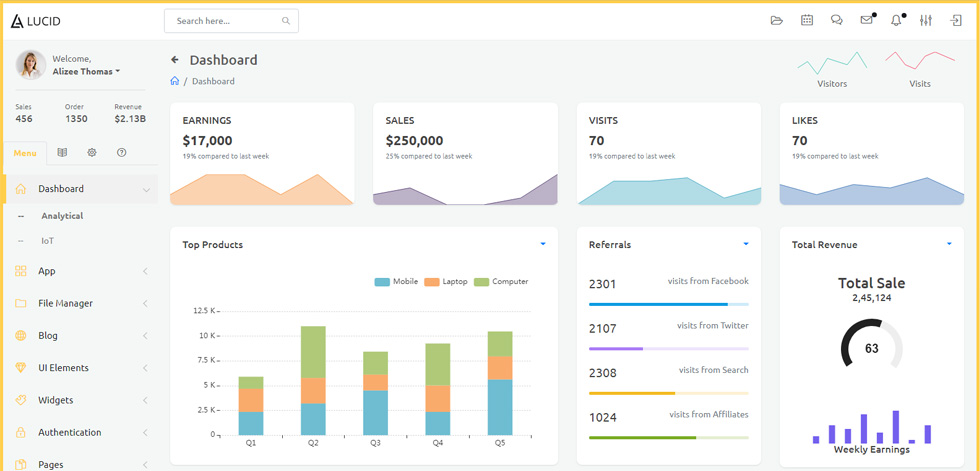Open the file manager folder icon in top bar
The height and width of the screenshot is (471, 980).
[x=777, y=21]
